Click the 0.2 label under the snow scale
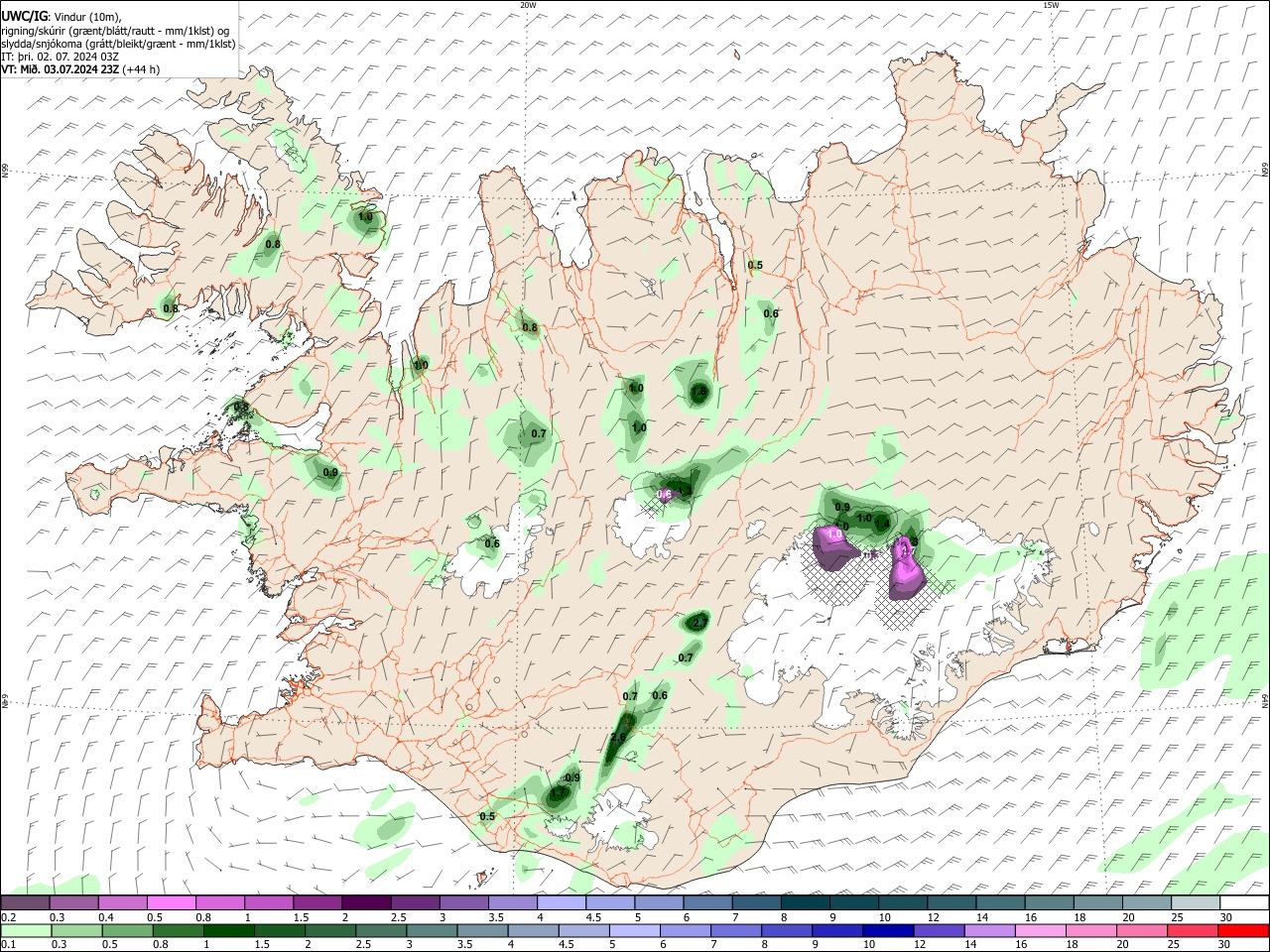The height and width of the screenshot is (952, 1270). pos(8,917)
